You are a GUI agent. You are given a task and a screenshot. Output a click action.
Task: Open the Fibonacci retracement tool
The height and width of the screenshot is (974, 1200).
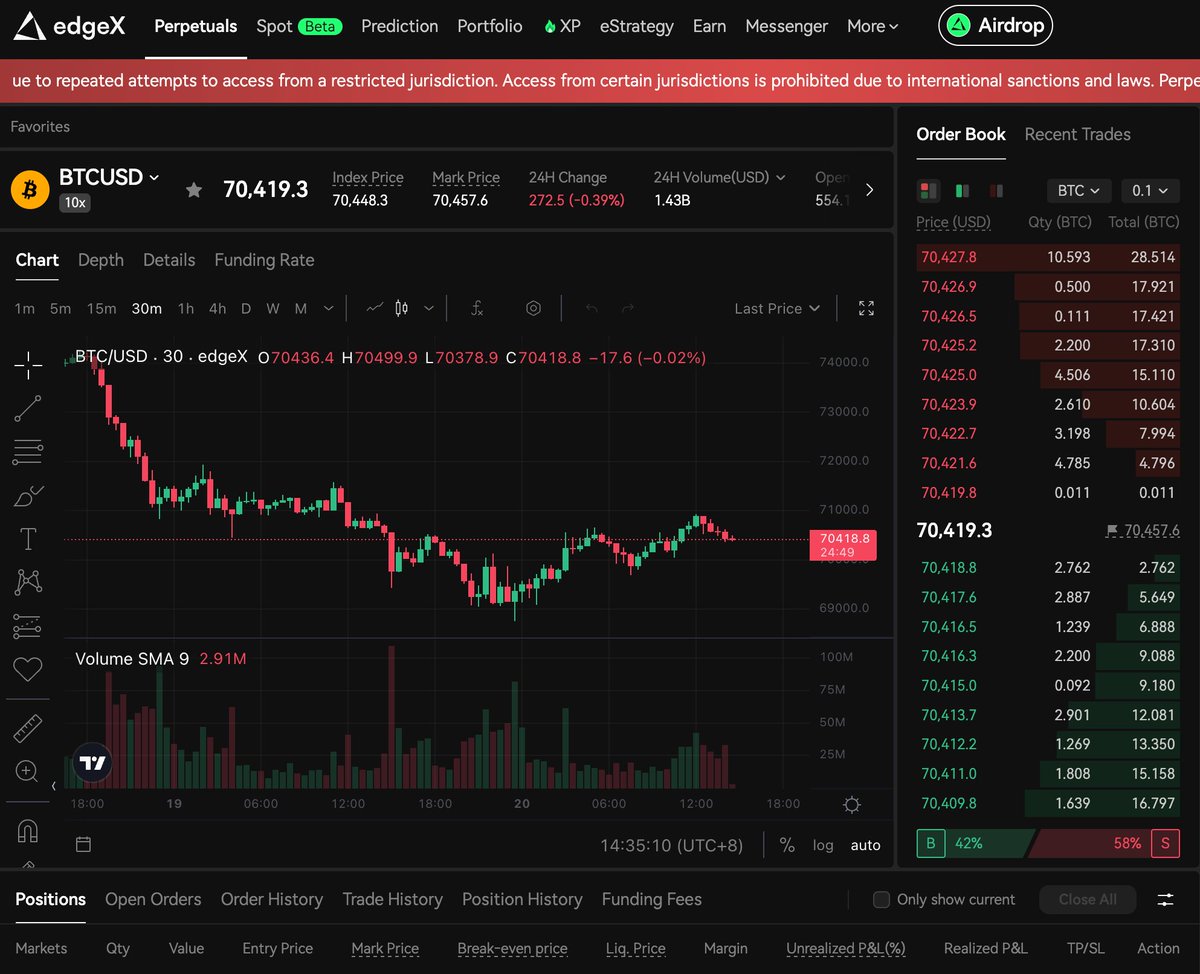click(x=28, y=452)
